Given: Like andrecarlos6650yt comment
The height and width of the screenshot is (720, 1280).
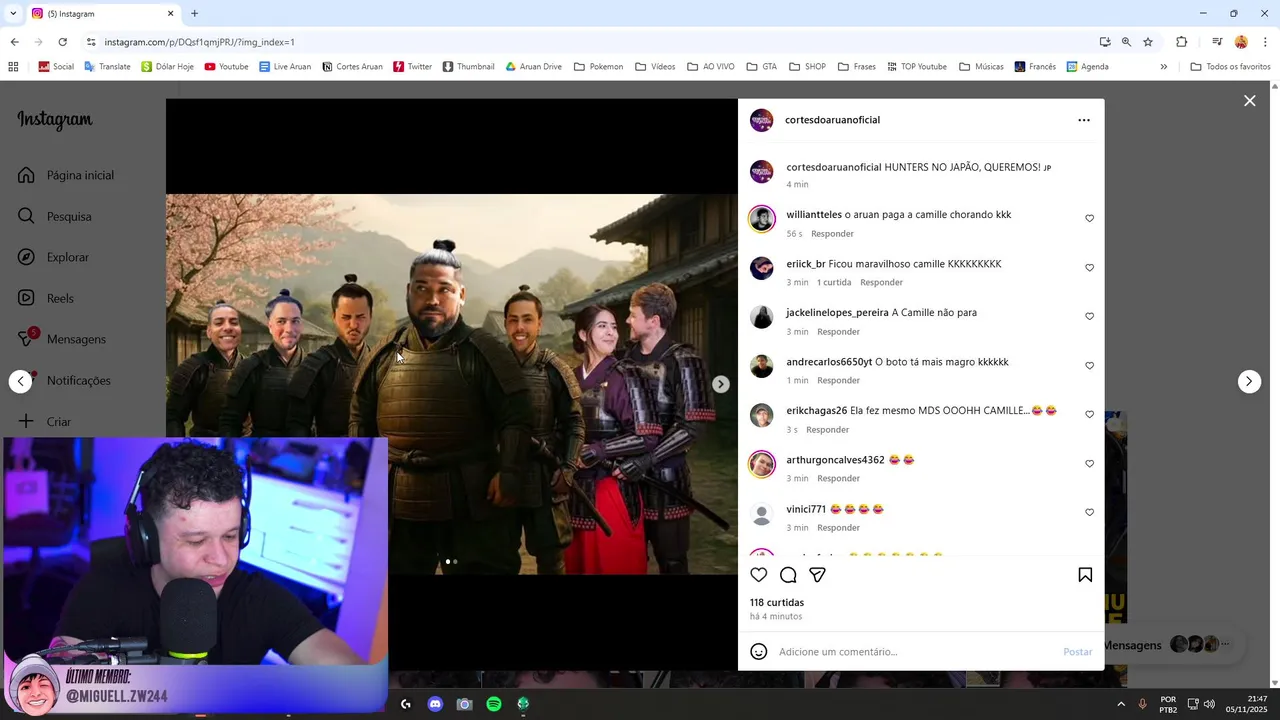Looking at the screenshot, I should coord(1089,366).
